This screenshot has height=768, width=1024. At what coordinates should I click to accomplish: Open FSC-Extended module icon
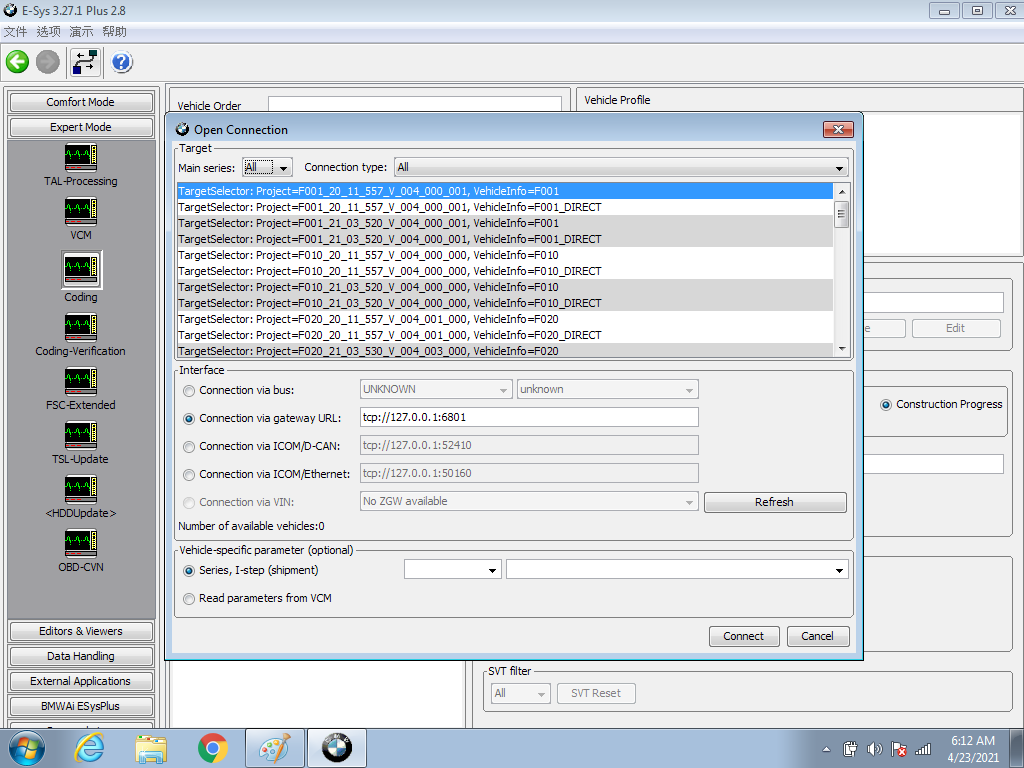(x=80, y=381)
